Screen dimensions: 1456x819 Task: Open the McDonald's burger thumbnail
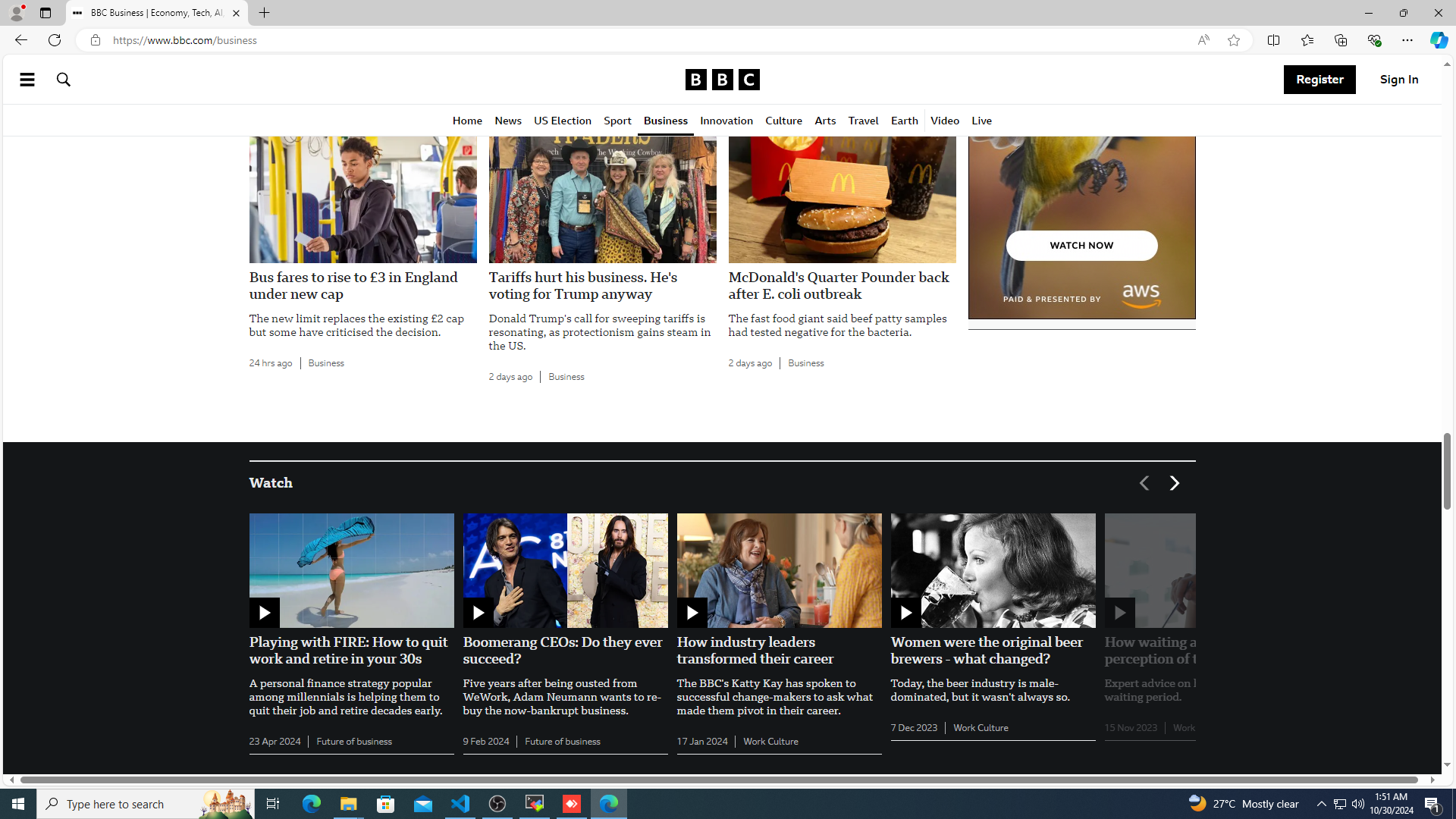click(842, 199)
